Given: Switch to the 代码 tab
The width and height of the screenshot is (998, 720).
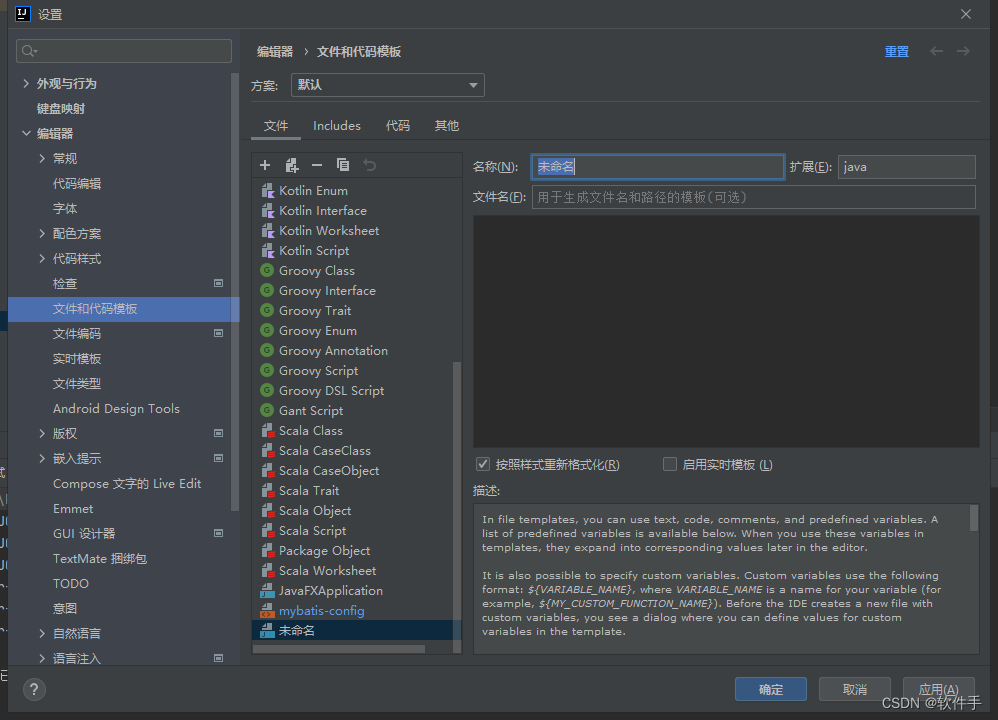Looking at the screenshot, I should pyautogui.click(x=398, y=126).
